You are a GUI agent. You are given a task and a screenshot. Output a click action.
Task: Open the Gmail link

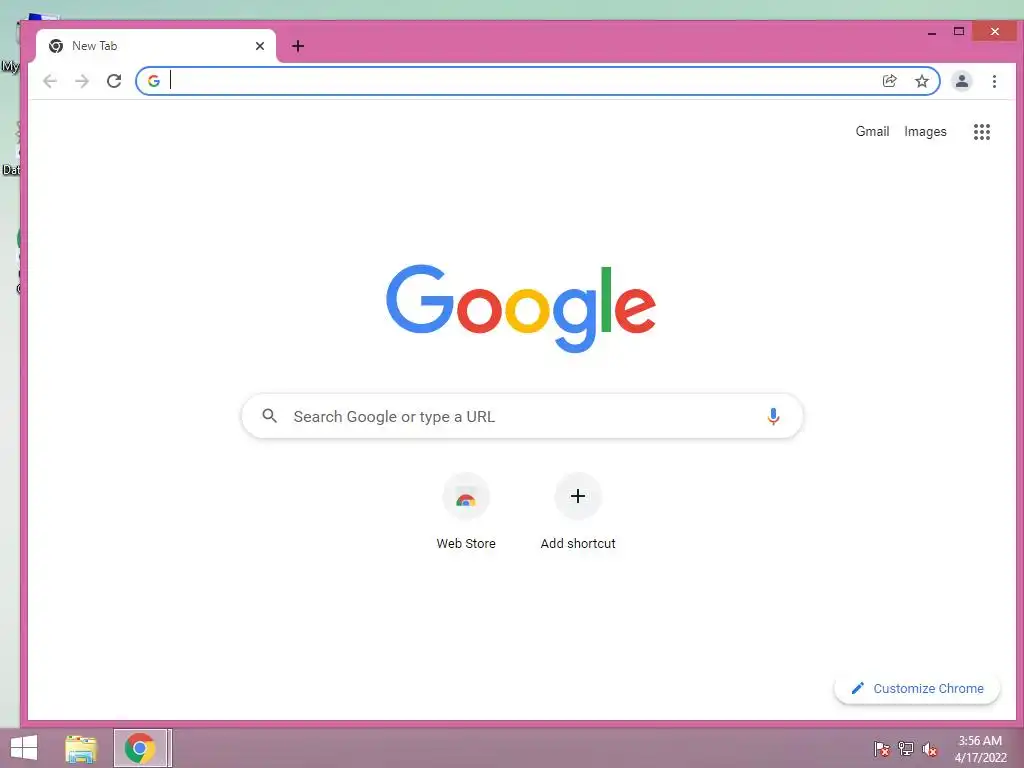coord(872,131)
